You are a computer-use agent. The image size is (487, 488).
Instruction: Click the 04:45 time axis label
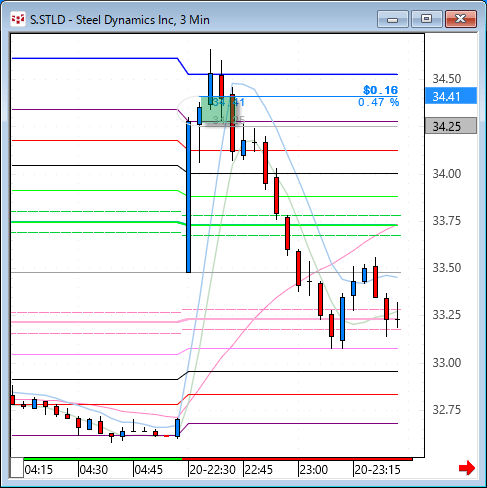tap(149, 470)
